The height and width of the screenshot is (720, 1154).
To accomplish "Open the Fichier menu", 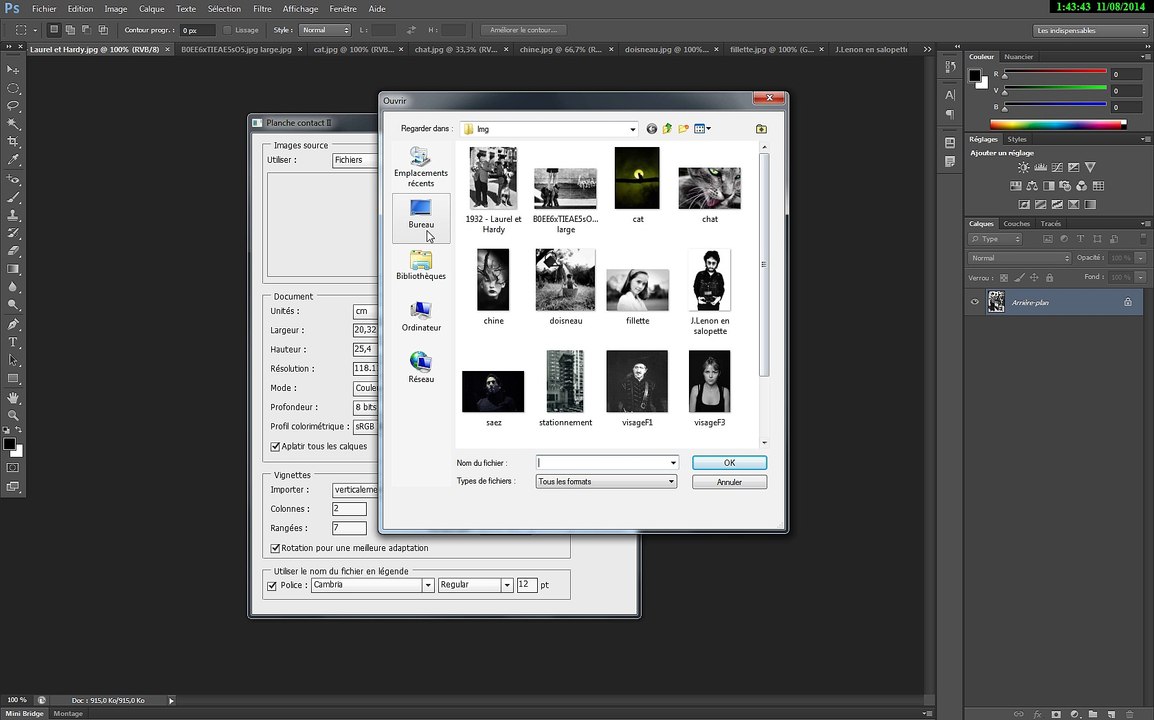I will [44, 9].
